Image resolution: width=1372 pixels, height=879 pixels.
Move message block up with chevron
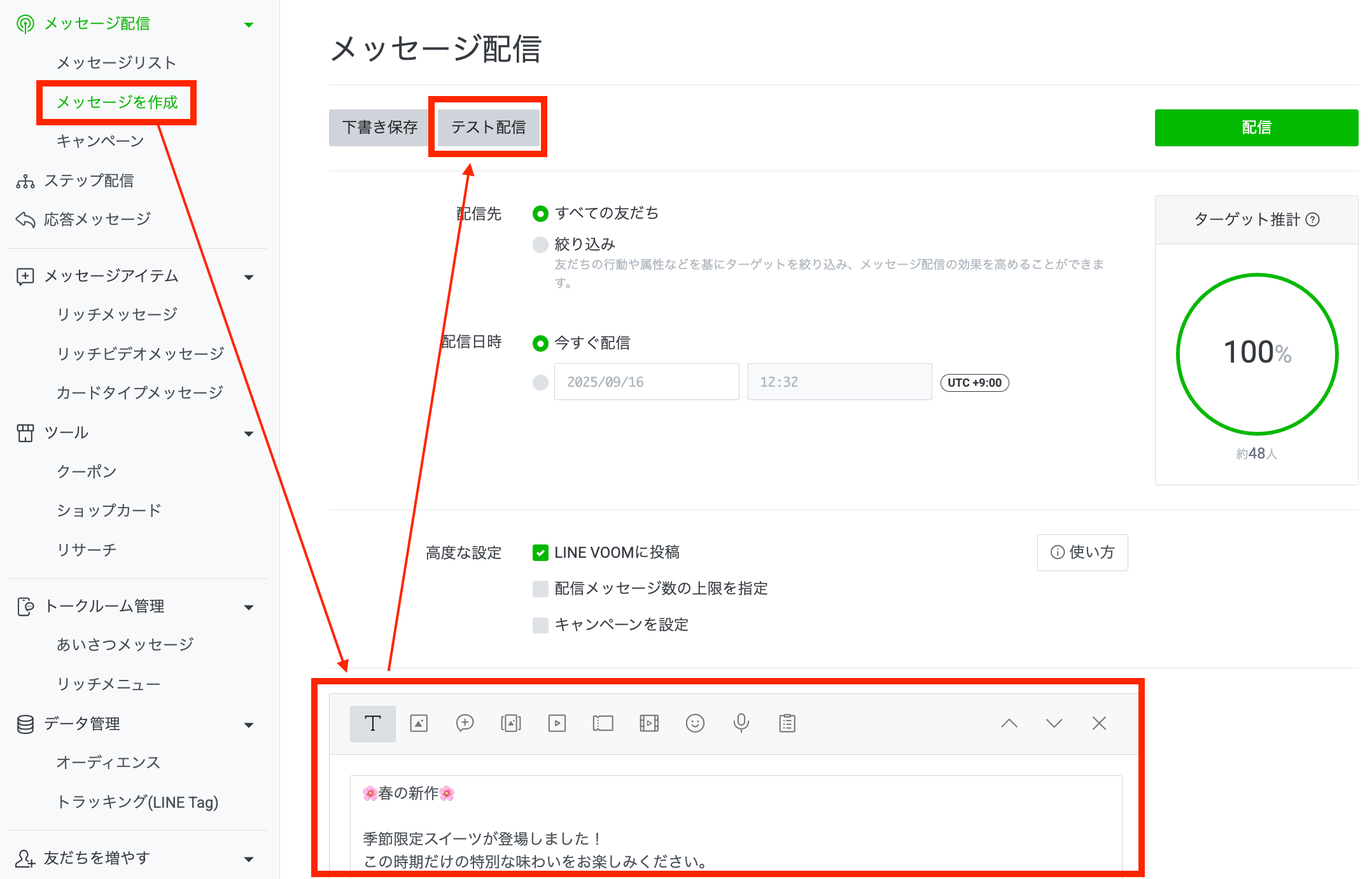(1009, 723)
